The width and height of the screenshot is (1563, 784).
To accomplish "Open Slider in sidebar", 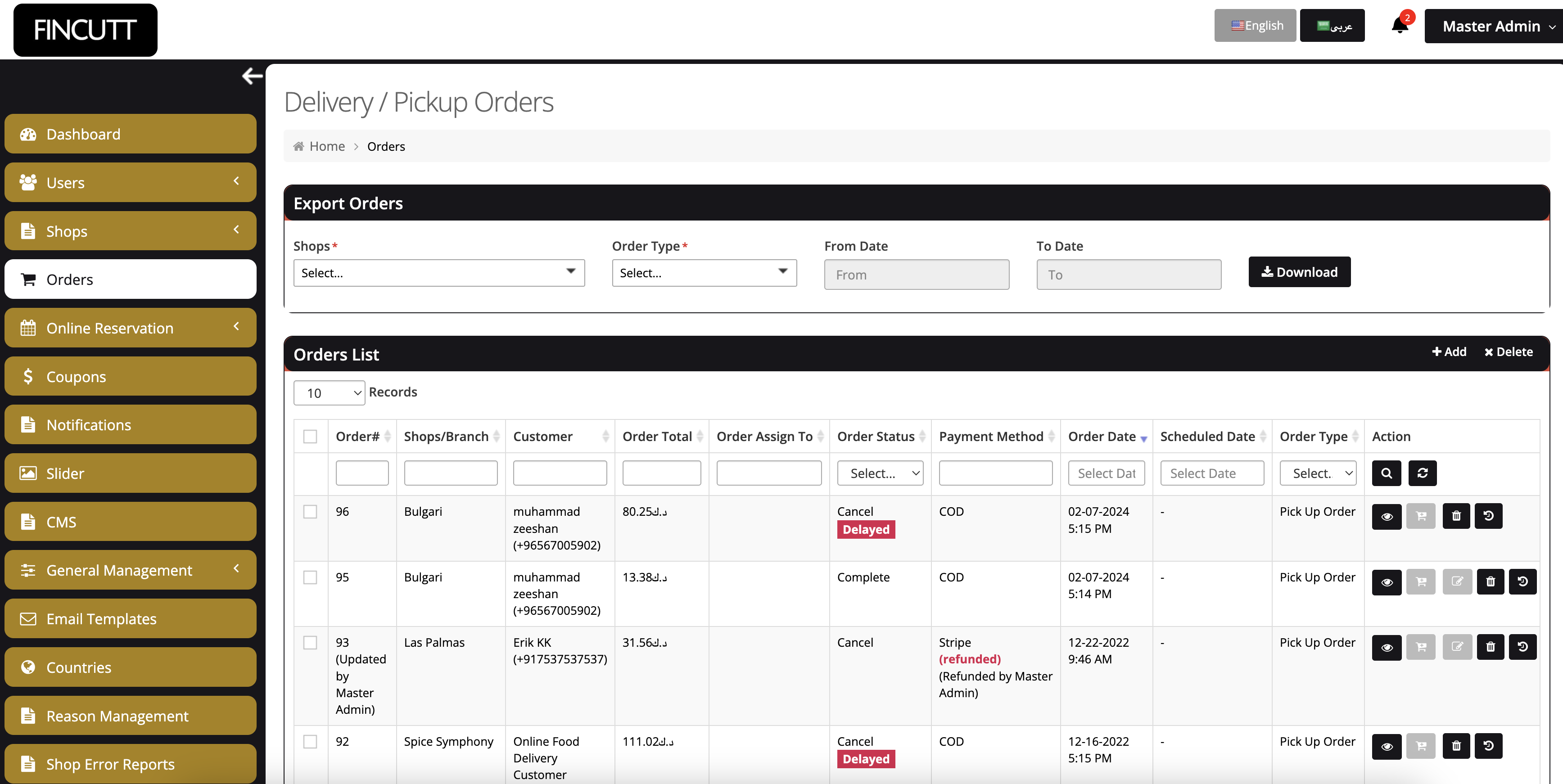I will pyautogui.click(x=130, y=473).
